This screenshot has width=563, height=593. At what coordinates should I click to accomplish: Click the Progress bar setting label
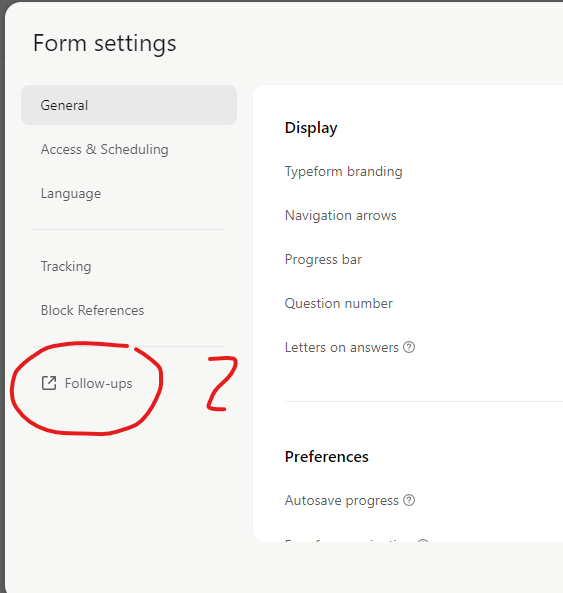click(x=323, y=259)
